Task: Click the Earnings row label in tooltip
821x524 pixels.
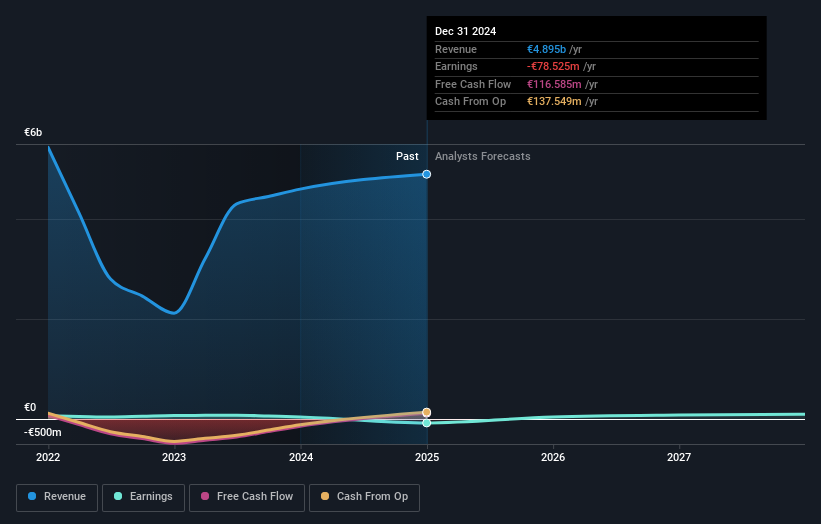Action: [456, 66]
